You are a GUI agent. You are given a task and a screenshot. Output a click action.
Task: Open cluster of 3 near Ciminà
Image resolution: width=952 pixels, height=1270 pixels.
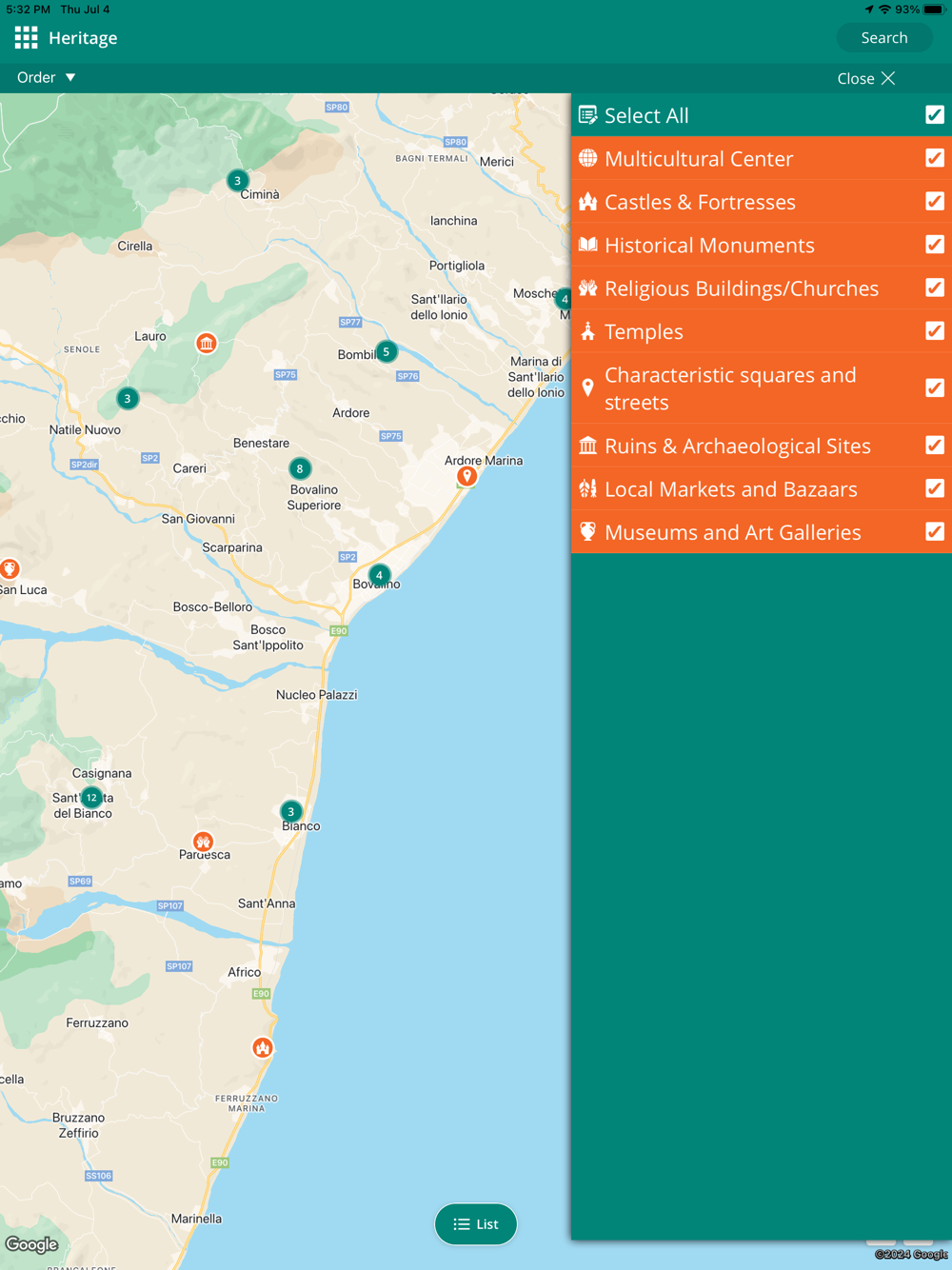(237, 180)
